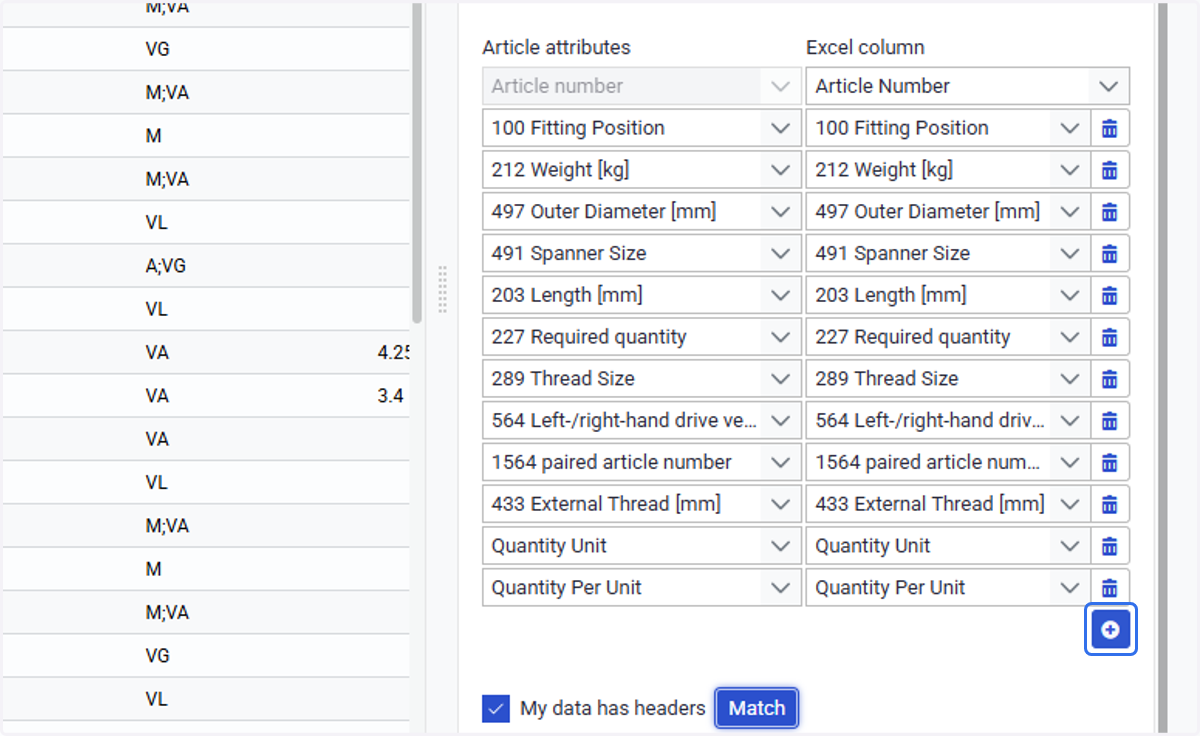Delete the Quantity Per Unit mapping row
The height and width of the screenshot is (736, 1200).
tap(1109, 588)
